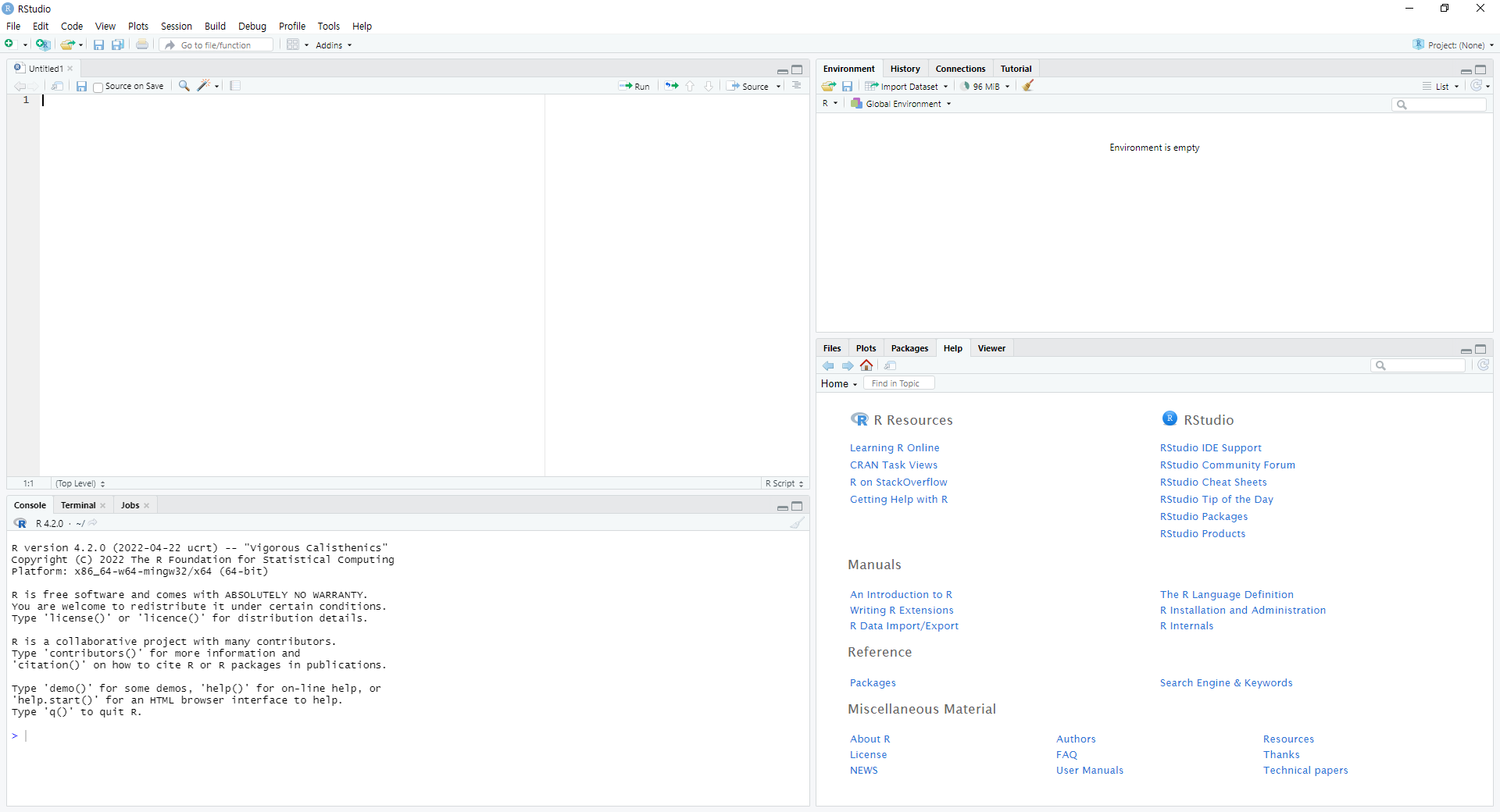The width and height of the screenshot is (1500, 812).
Task: Maximize the Console pane
Action: click(797, 506)
